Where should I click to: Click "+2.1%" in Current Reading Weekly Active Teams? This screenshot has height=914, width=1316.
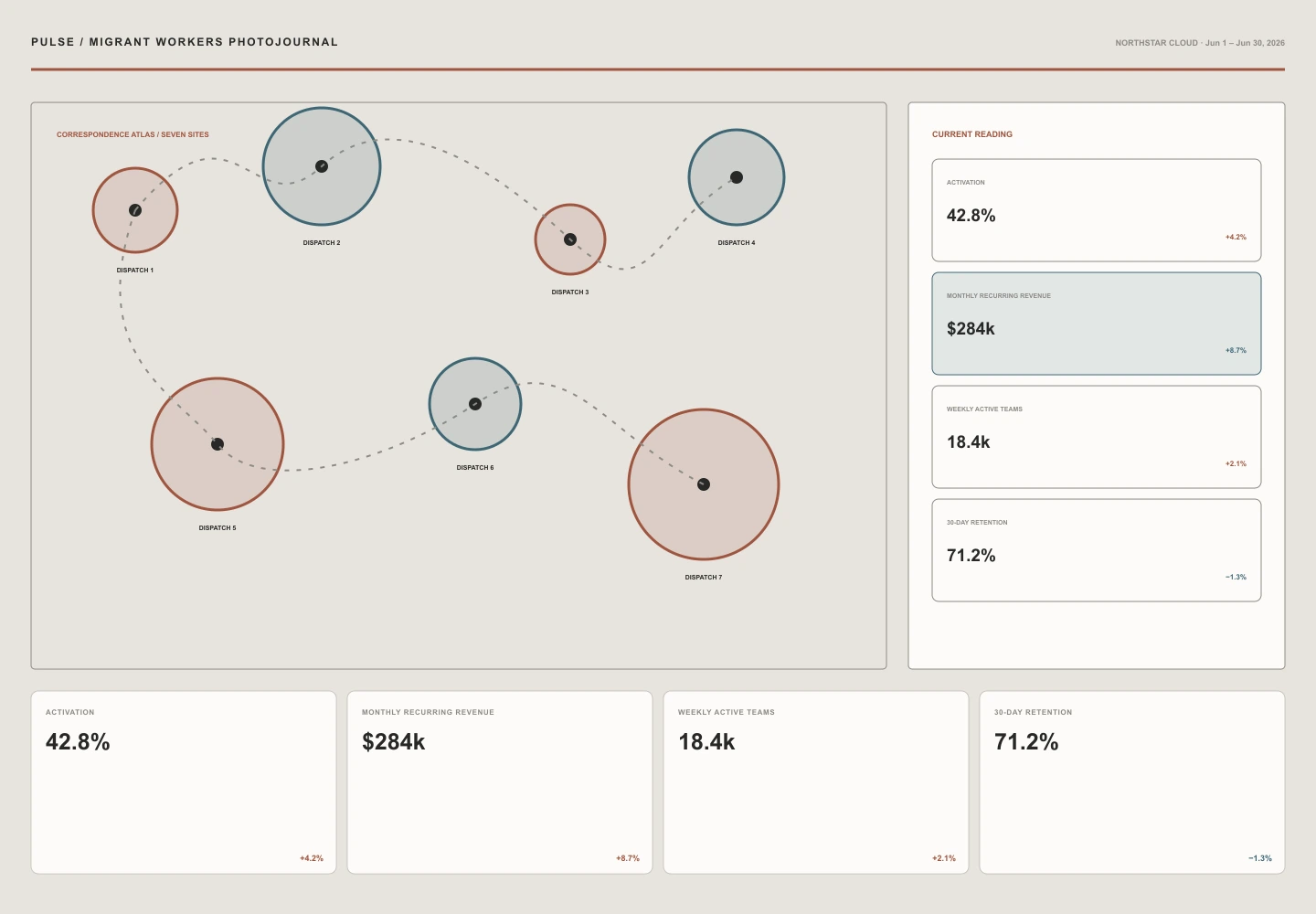(1236, 464)
